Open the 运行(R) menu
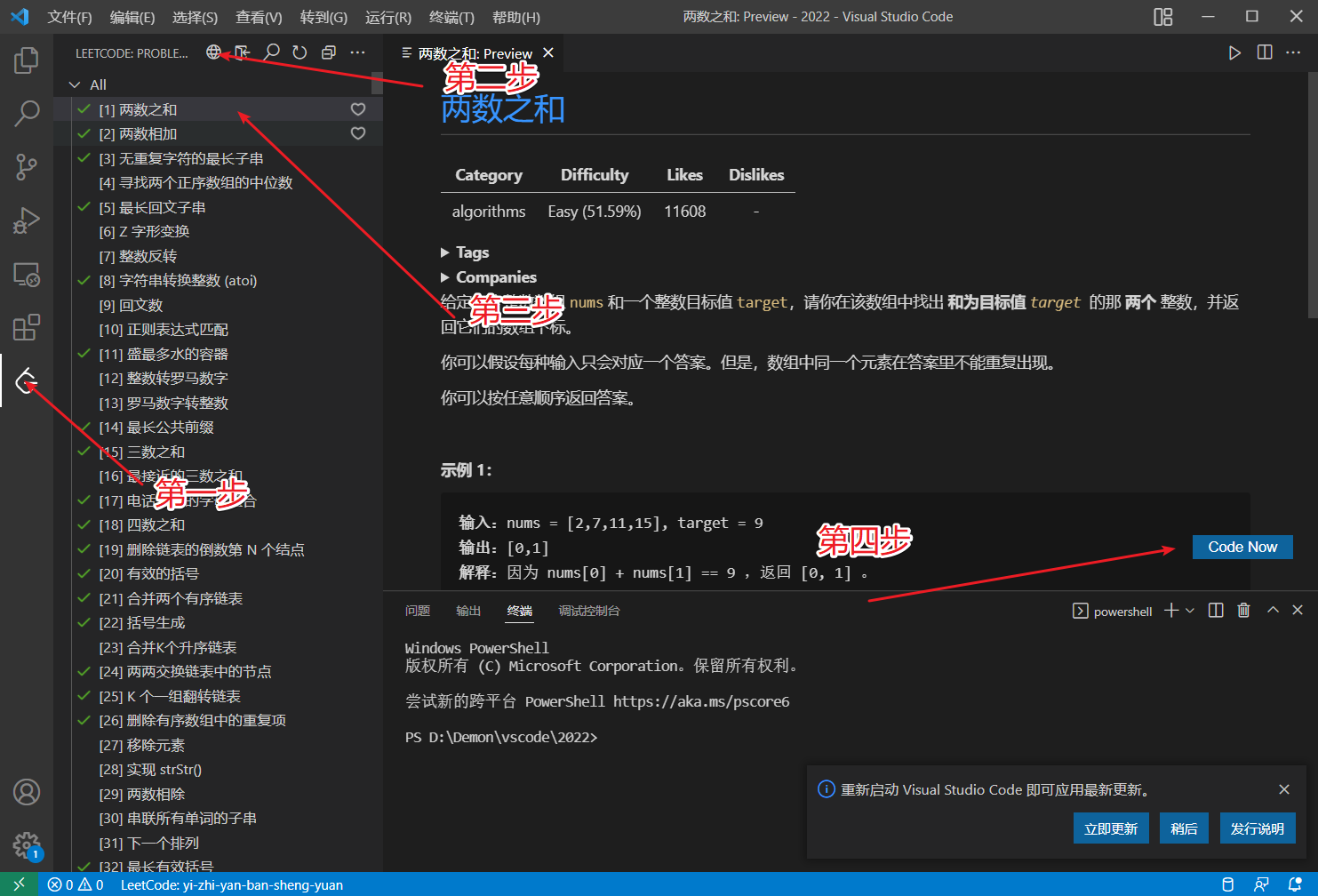 coord(388,17)
